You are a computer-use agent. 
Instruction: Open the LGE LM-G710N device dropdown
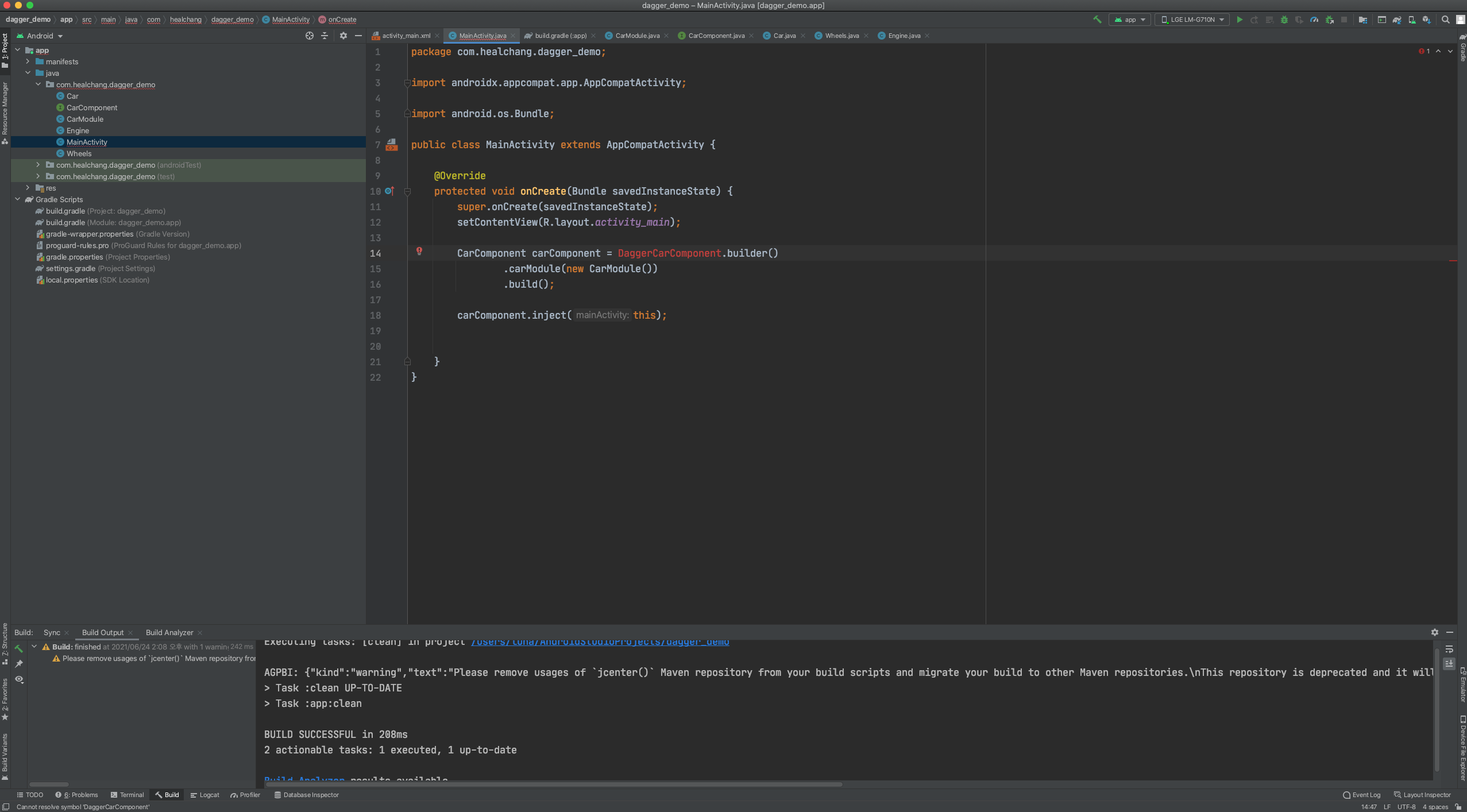(1193, 20)
